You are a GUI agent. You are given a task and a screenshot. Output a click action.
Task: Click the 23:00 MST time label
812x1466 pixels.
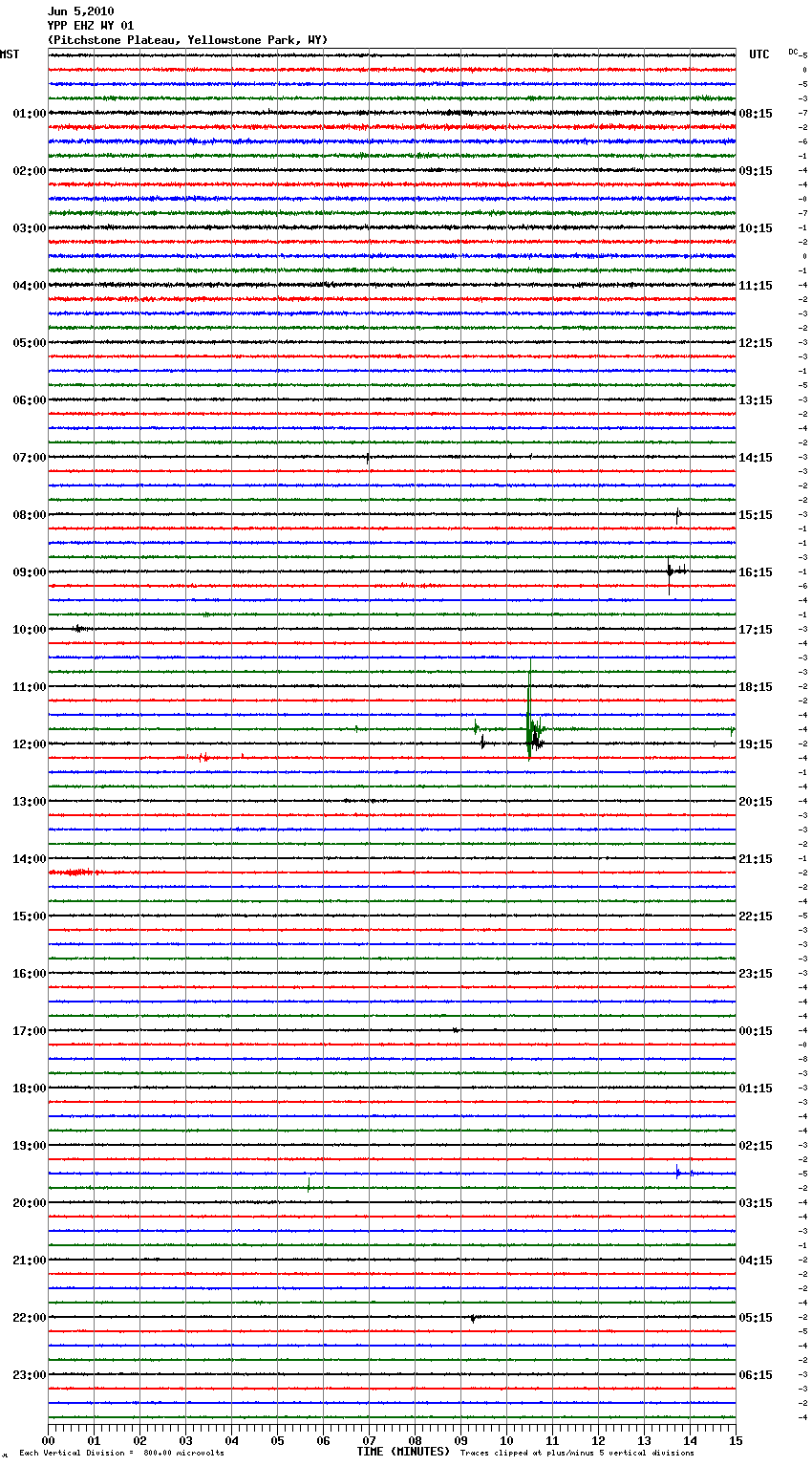(x=29, y=1375)
